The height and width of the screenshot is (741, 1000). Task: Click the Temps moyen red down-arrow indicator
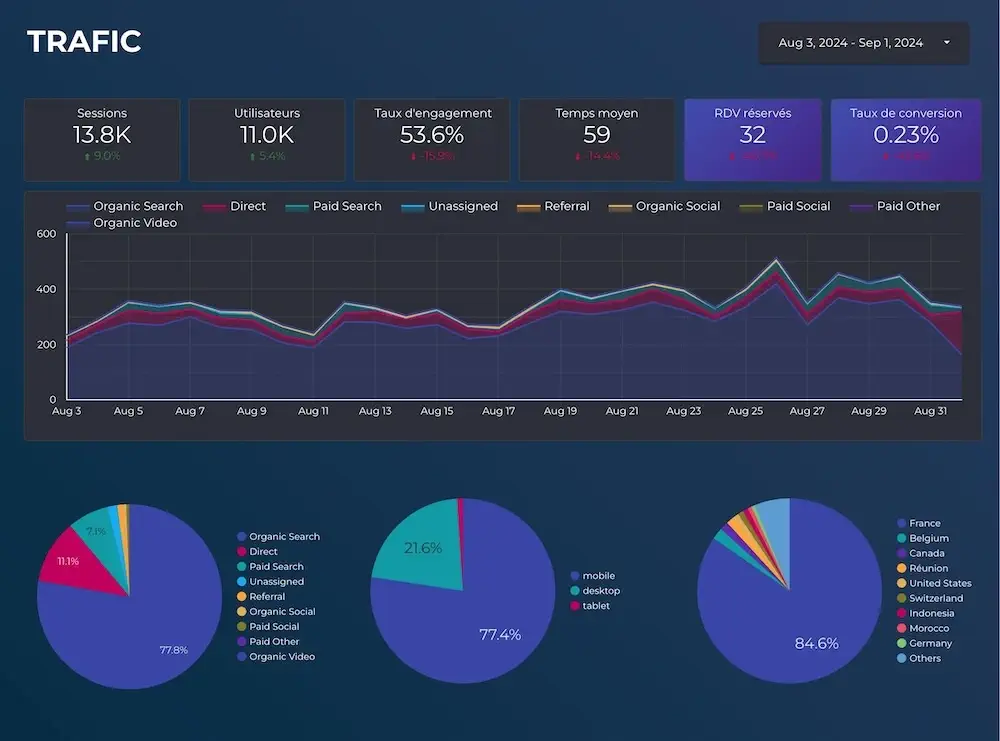[577, 156]
